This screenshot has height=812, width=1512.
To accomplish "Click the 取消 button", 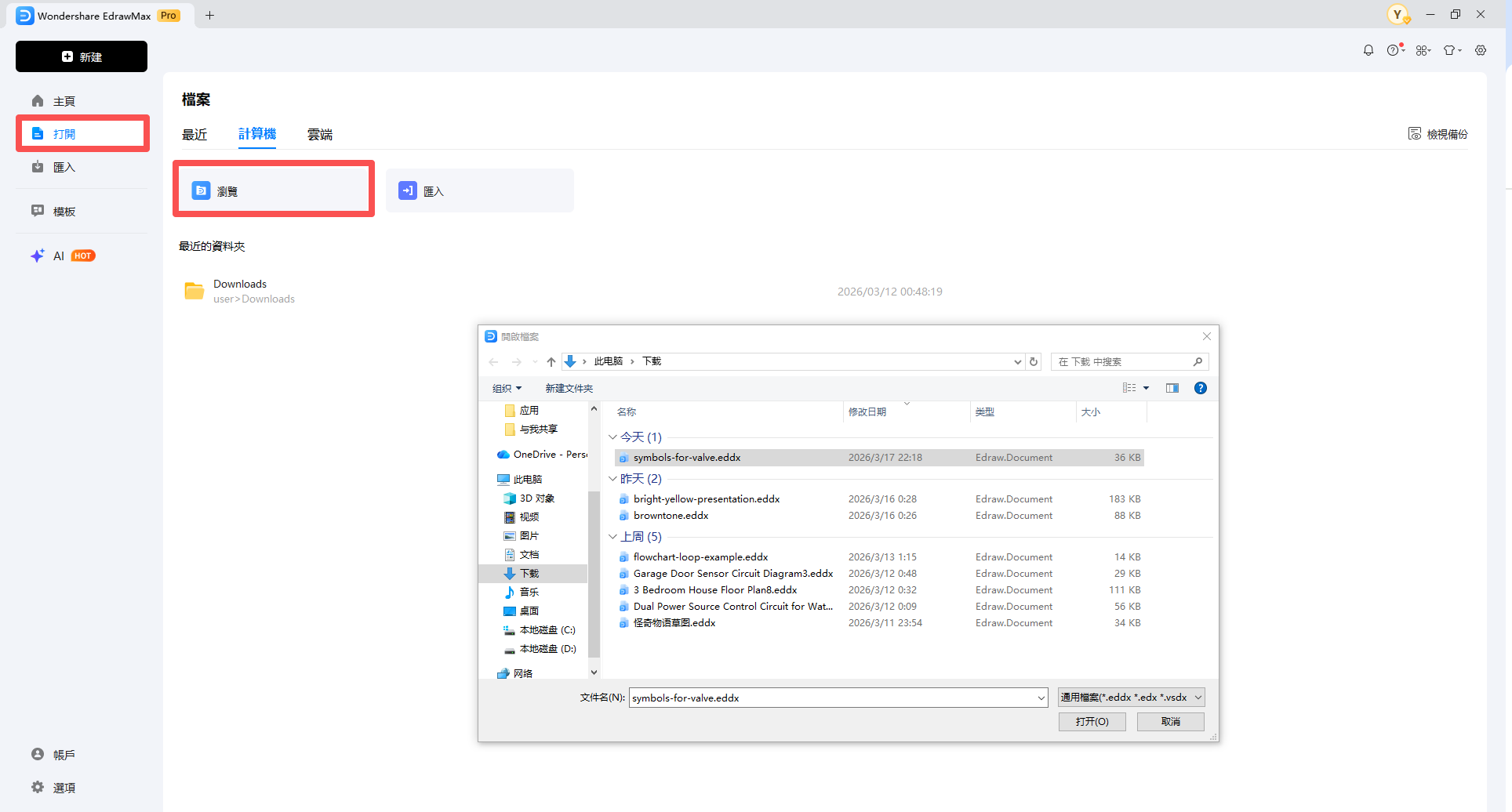I will (x=1170, y=722).
